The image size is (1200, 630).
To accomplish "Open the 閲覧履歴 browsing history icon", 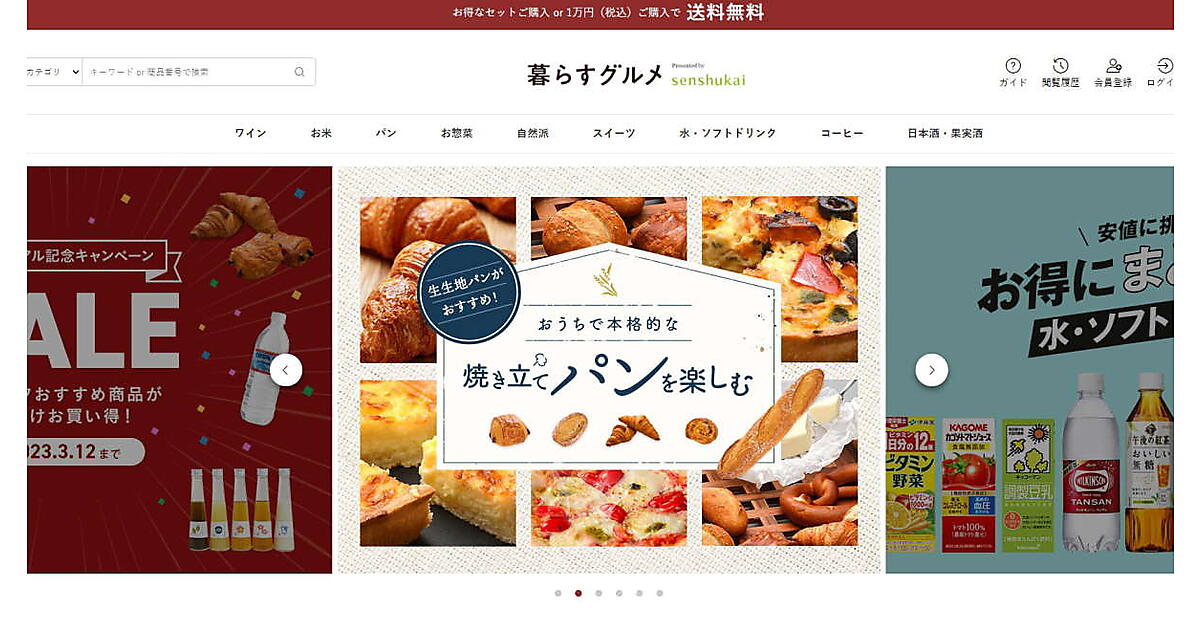I will pyautogui.click(x=1061, y=72).
